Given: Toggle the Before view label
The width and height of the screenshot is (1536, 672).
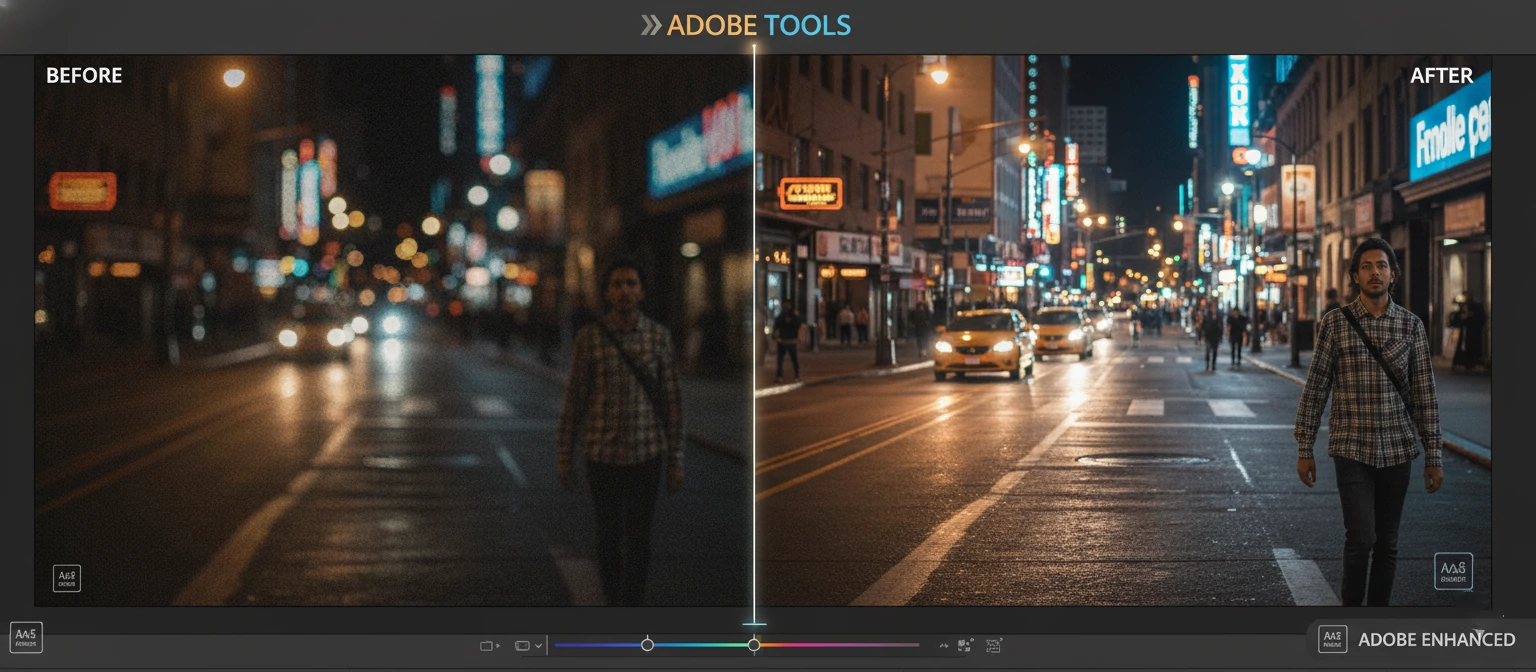Looking at the screenshot, I should click(84, 75).
